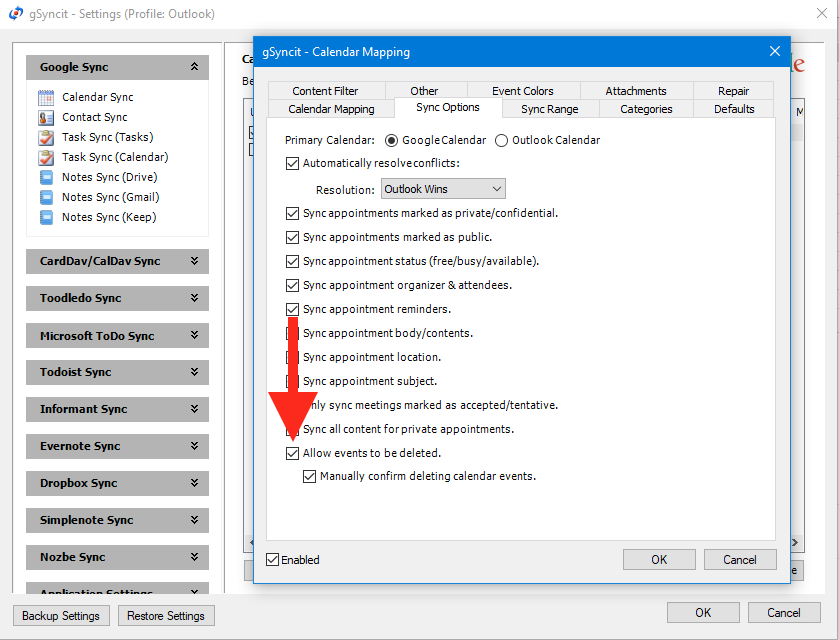This screenshot has width=839, height=640.
Task: Open Contact Sync in the sidebar
Action: (x=95, y=117)
